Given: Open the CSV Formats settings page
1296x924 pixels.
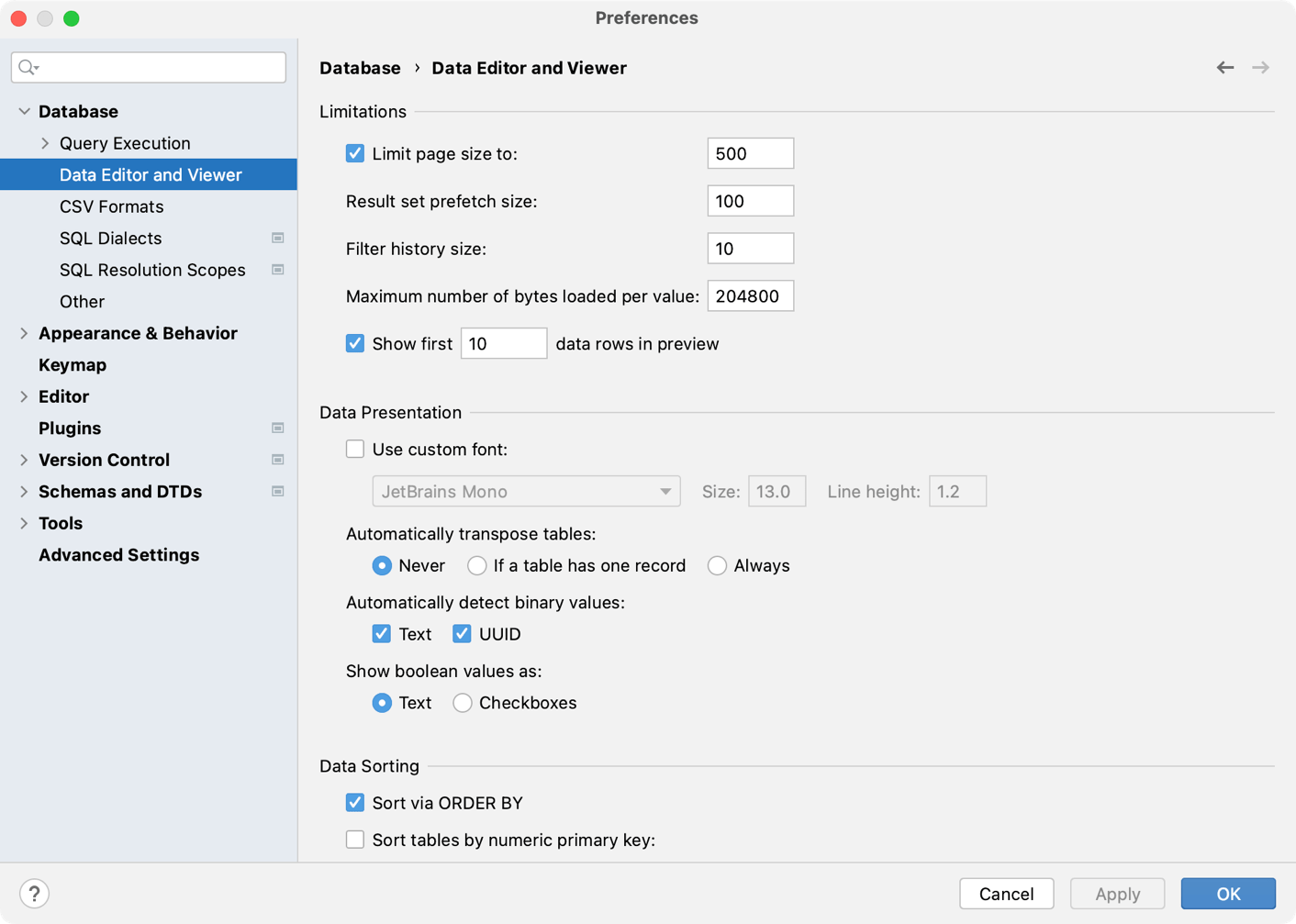Looking at the screenshot, I should pos(111,206).
